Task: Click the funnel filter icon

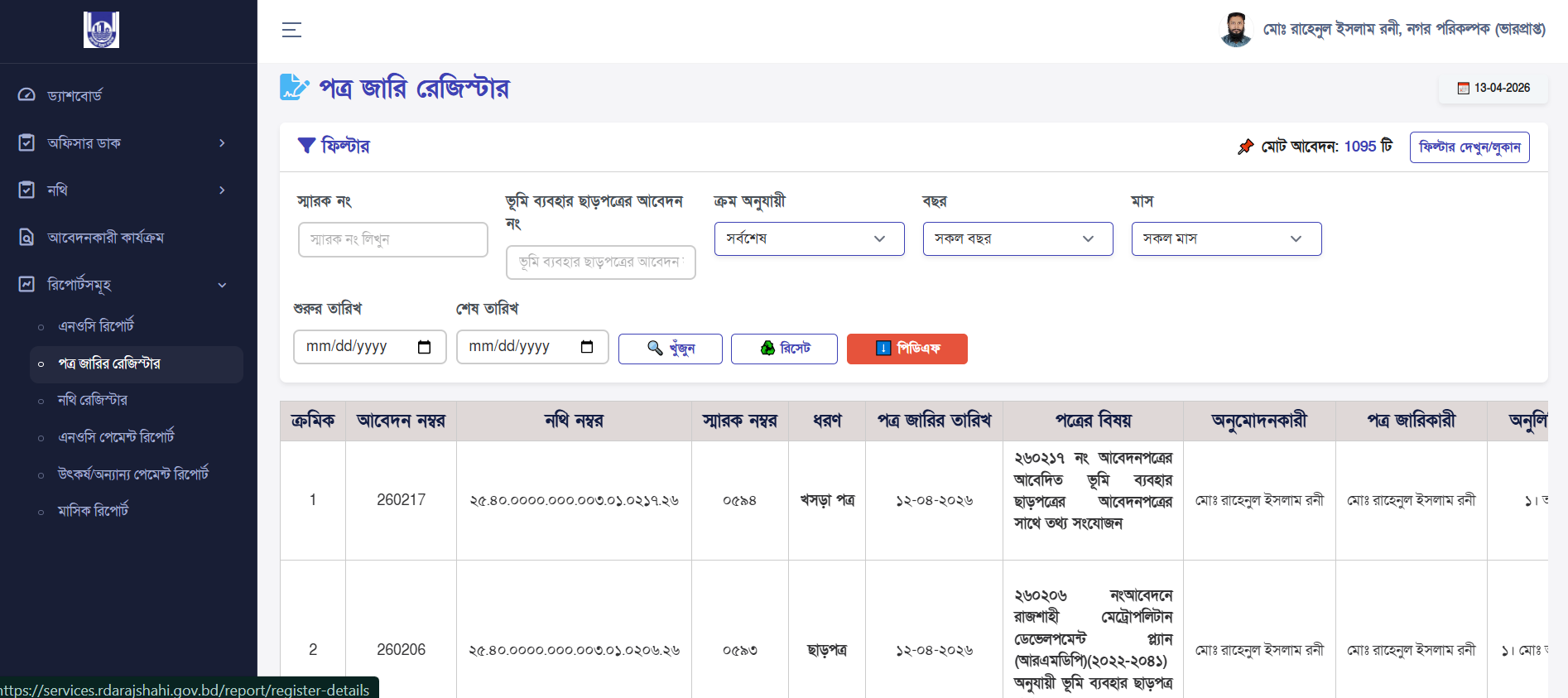Action: (306, 146)
